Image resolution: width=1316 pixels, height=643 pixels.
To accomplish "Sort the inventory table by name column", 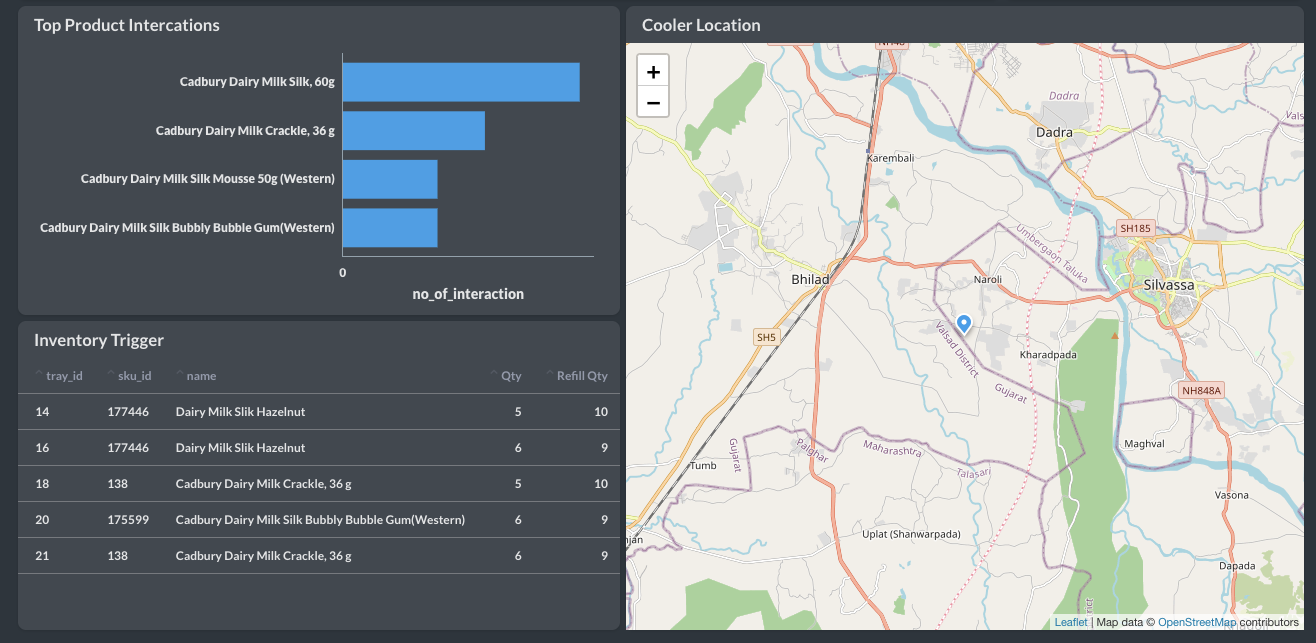I will coord(200,376).
